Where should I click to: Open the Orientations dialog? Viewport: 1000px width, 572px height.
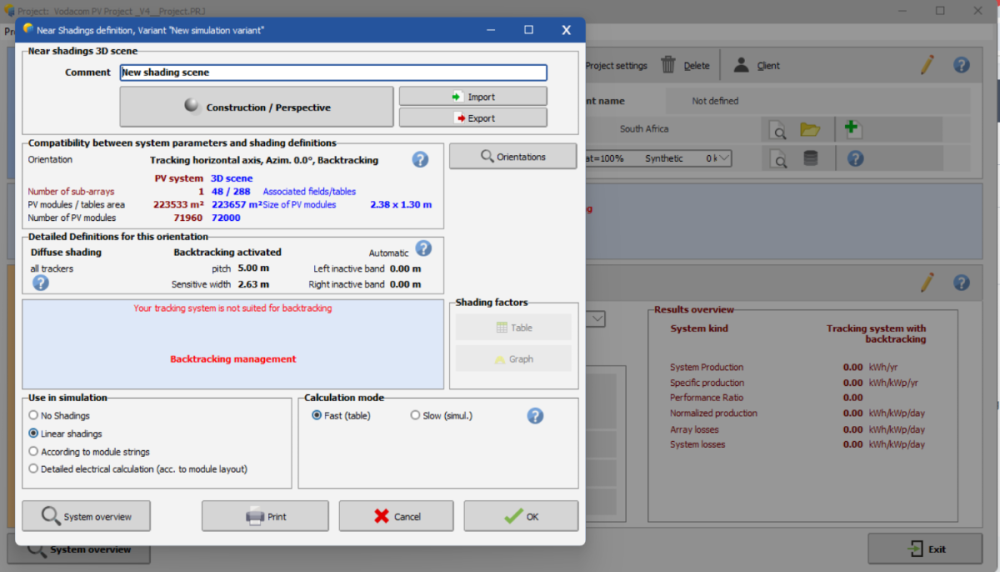coord(513,157)
